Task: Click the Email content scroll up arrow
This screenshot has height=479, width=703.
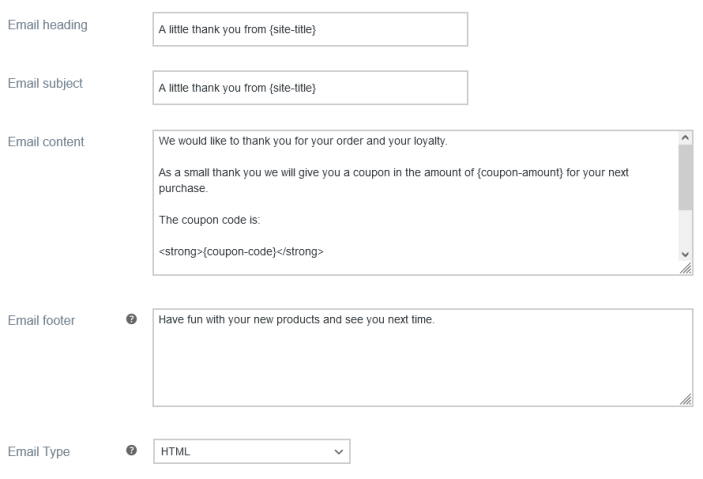Action: 685,137
